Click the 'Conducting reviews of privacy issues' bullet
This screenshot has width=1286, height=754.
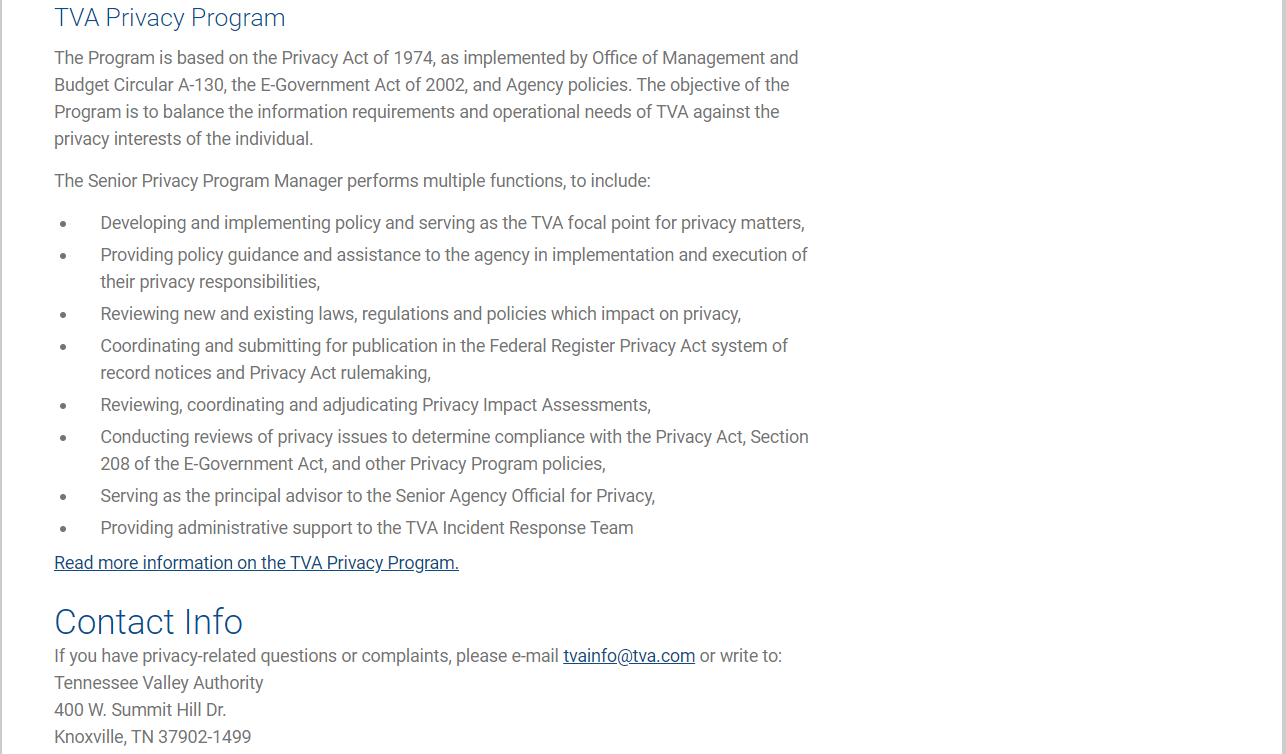[454, 450]
